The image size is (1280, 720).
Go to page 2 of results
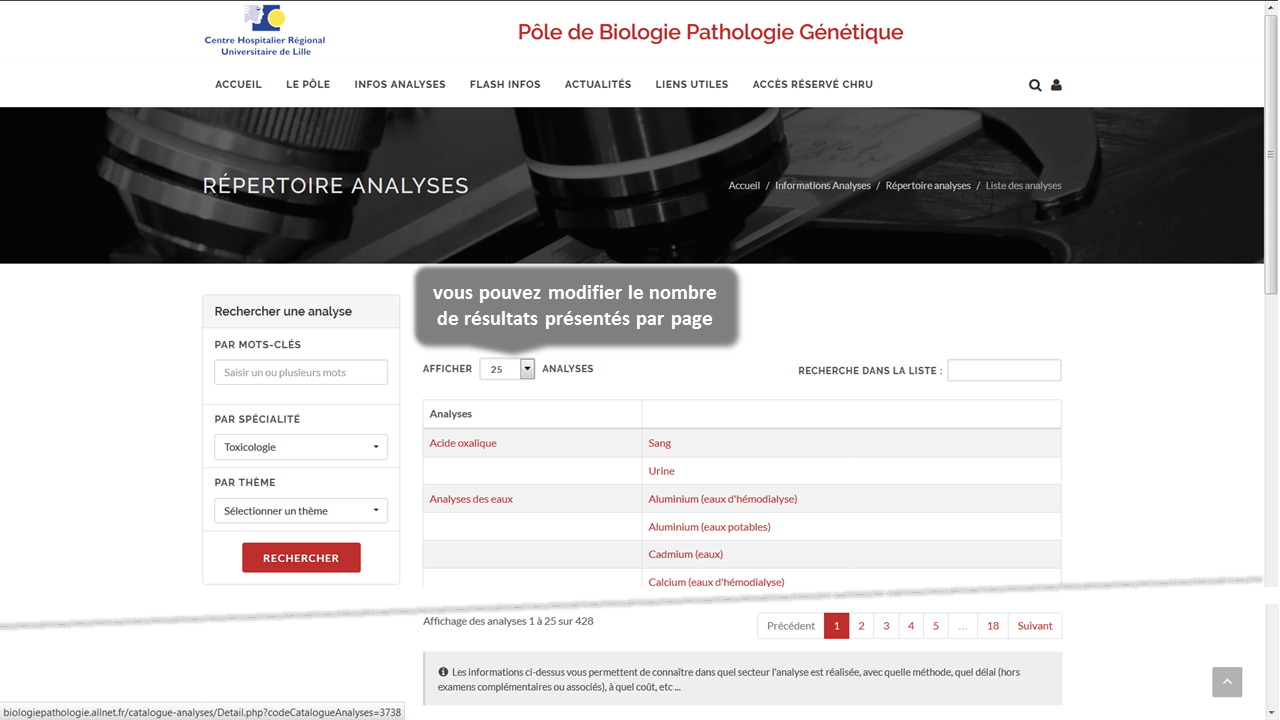(x=861, y=626)
